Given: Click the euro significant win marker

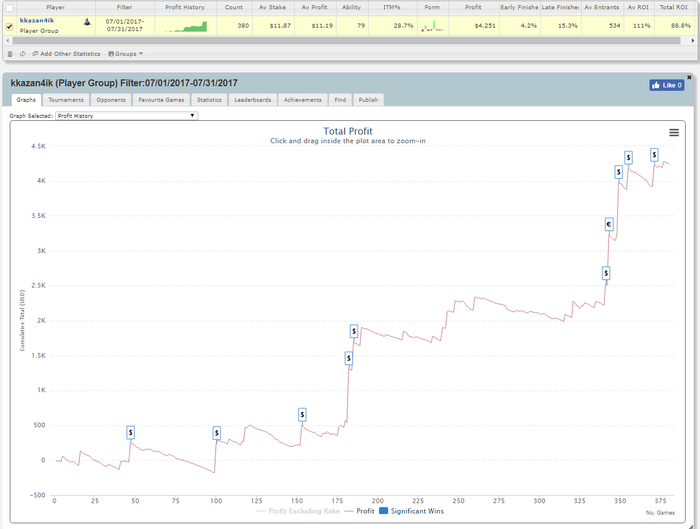Looking at the screenshot, I should coord(609,224).
